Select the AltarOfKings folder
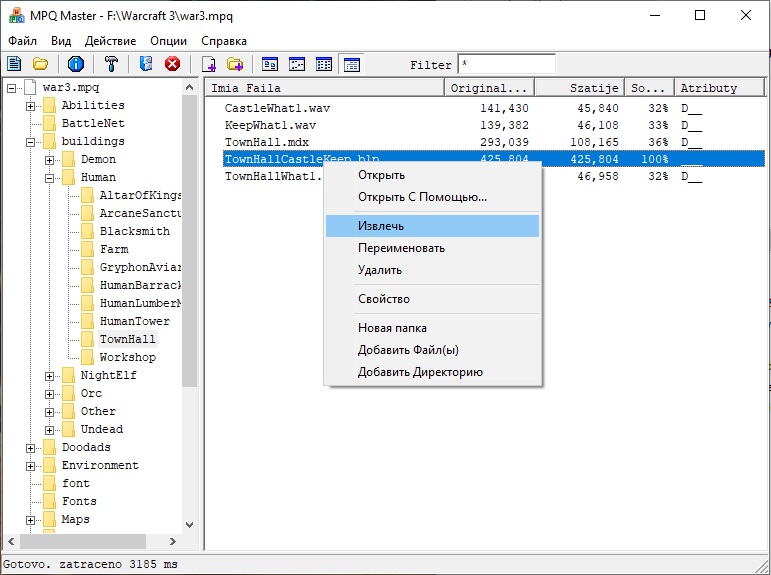Screen dimensions: 771x575 tap(140, 195)
